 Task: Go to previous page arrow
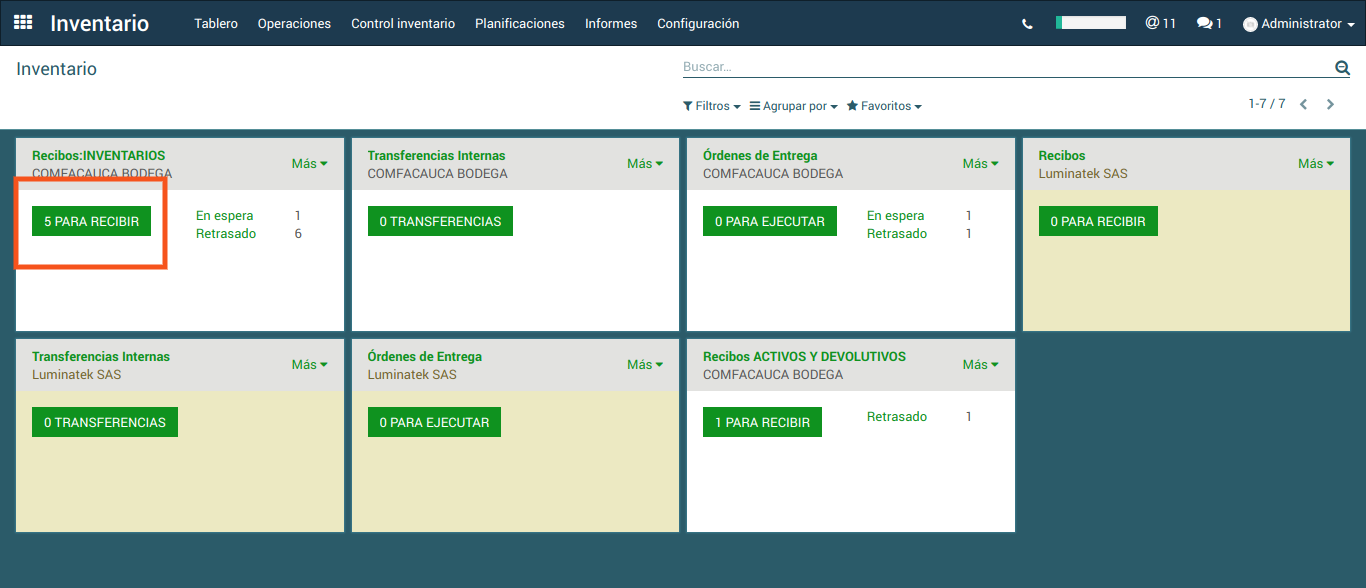(x=1303, y=104)
